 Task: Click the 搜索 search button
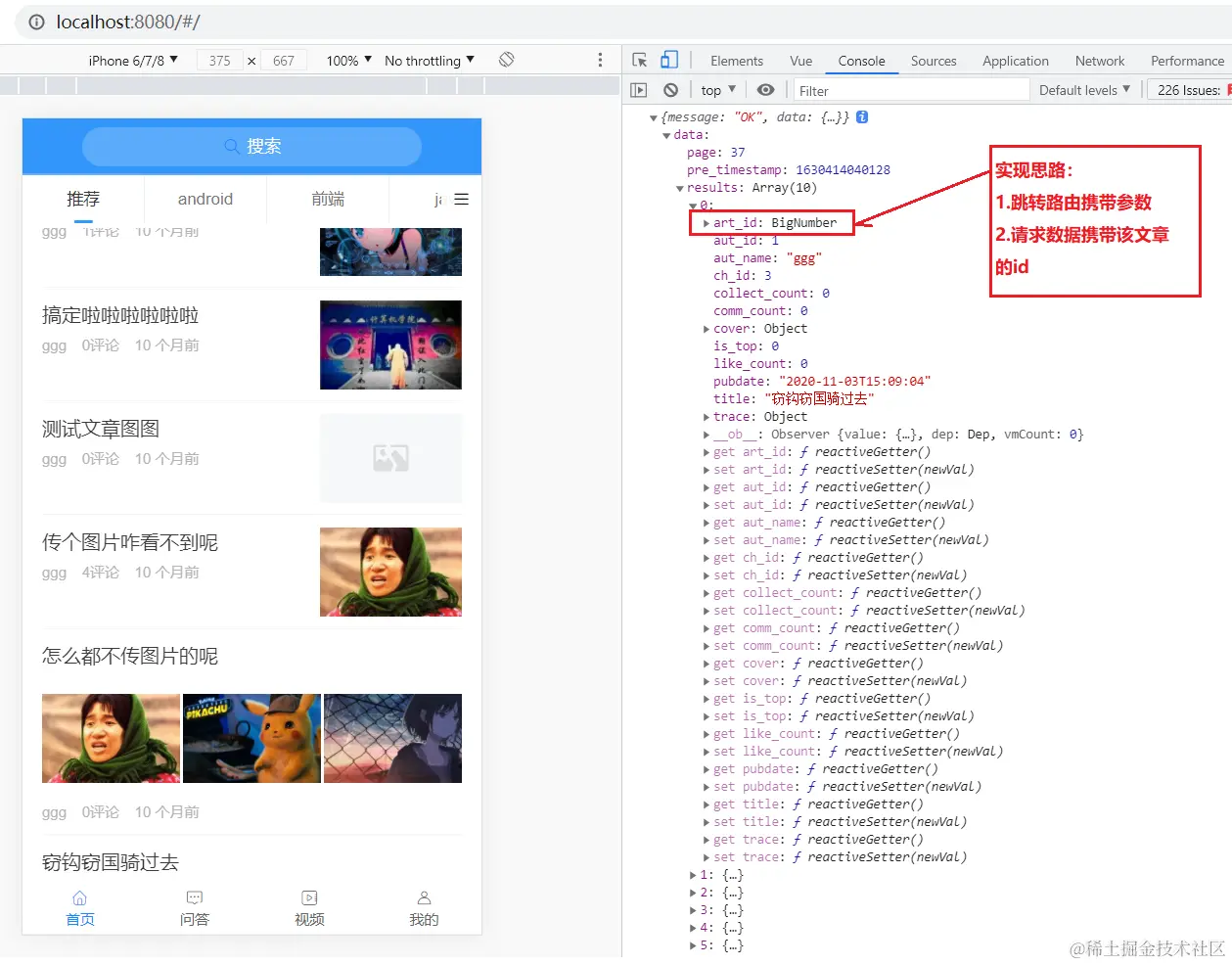[x=251, y=146]
